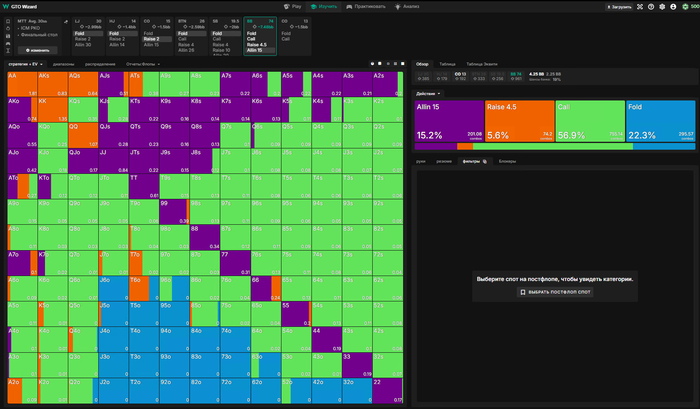Click the Анализ lightbulb icon

pyautogui.click(x=397, y=6)
